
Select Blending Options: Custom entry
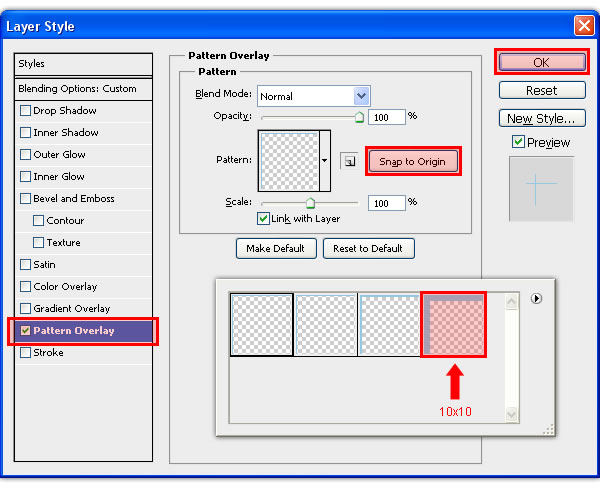(83, 89)
